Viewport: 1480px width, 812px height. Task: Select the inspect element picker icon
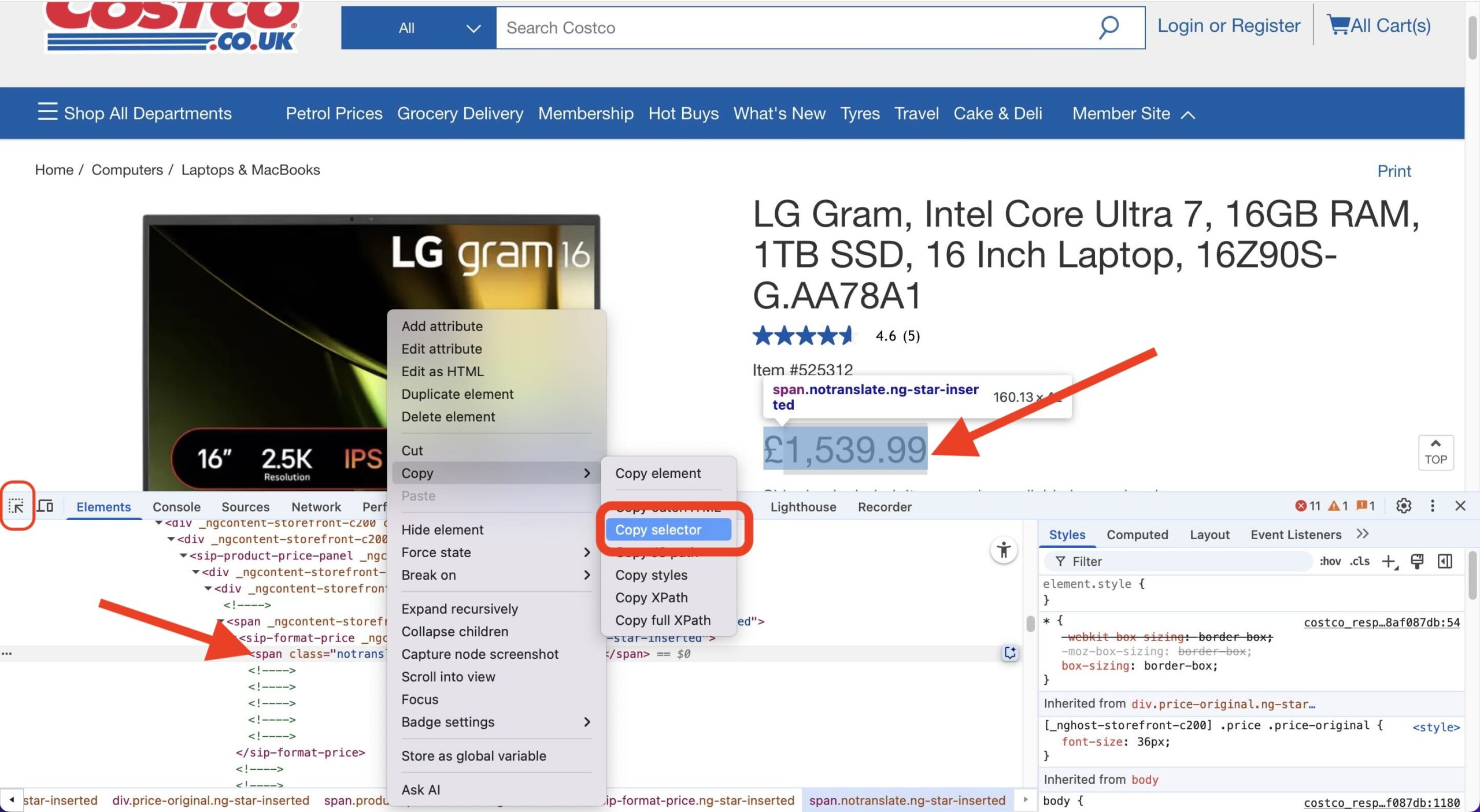click(16, 507)
